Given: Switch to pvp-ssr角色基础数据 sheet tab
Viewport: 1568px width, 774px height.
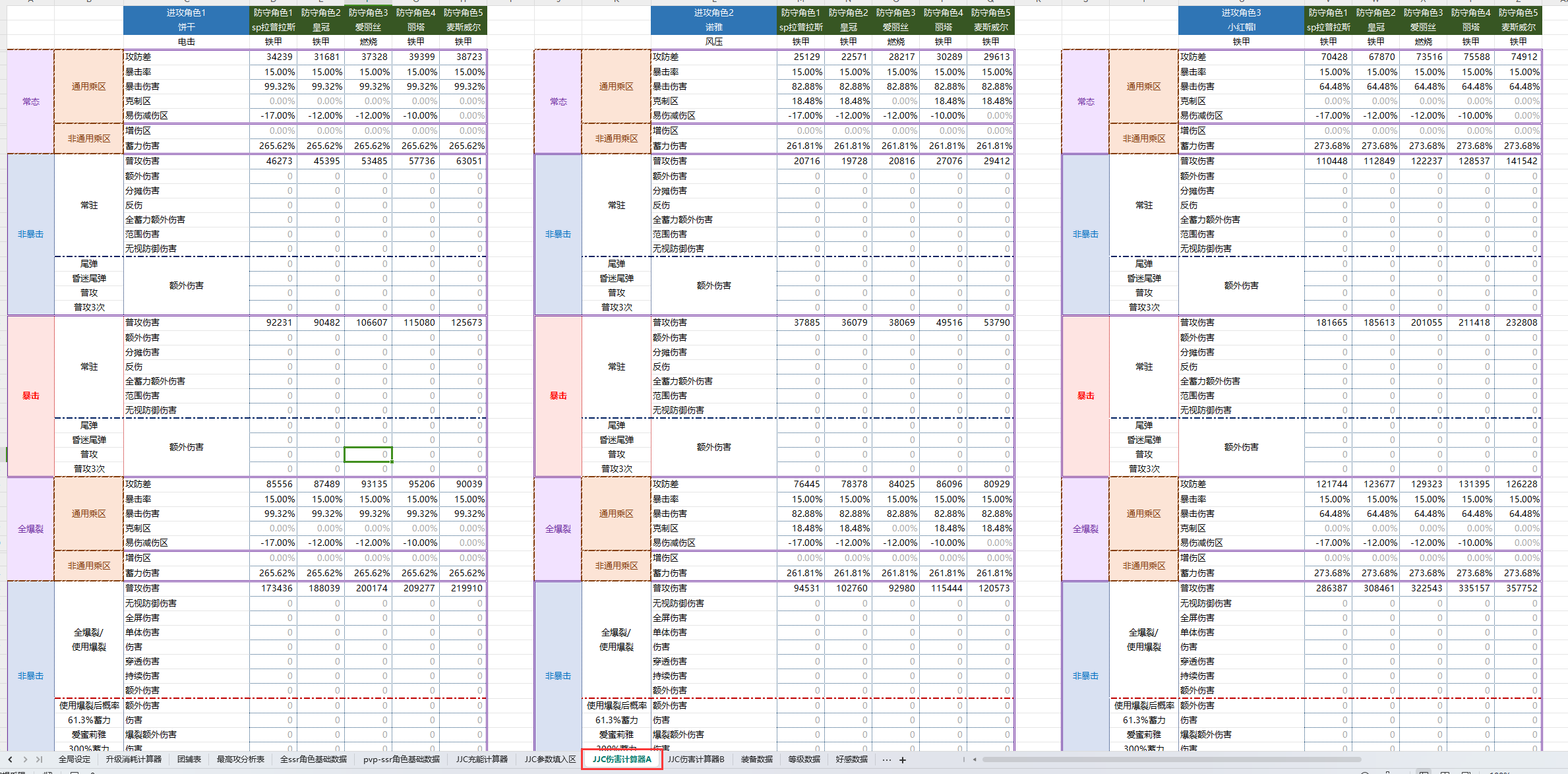Looking at the screenshot, I should pos(402,759).
